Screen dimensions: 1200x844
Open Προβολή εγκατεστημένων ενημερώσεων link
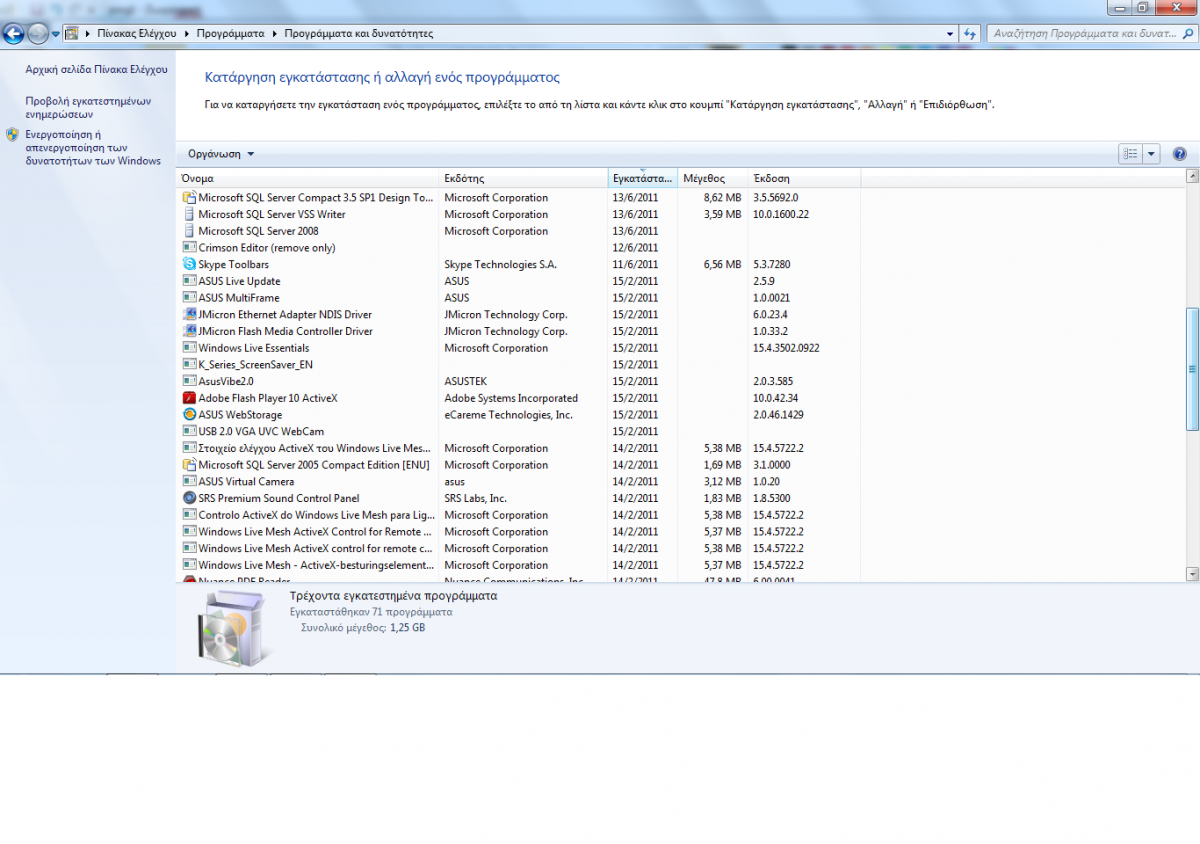pyautogui.click(x=88, y=107)
